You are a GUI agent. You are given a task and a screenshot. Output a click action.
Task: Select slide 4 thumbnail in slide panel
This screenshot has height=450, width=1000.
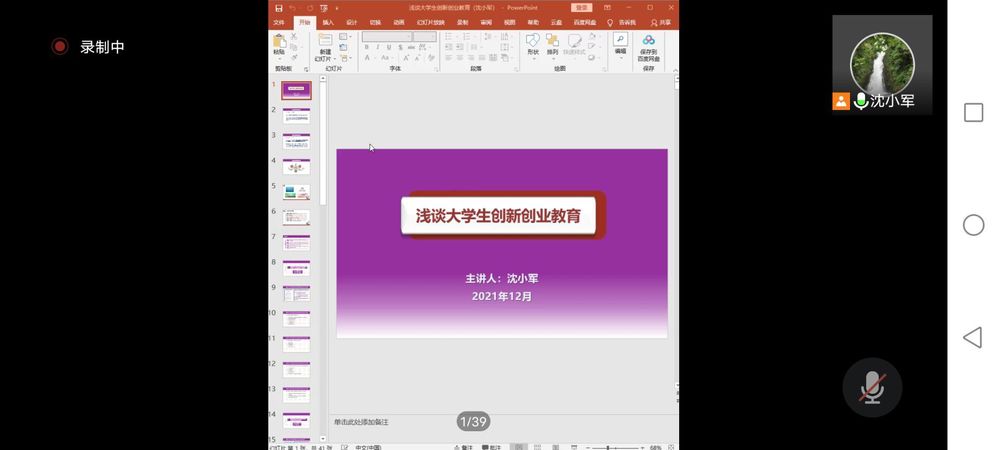click(x=296, y=166)
